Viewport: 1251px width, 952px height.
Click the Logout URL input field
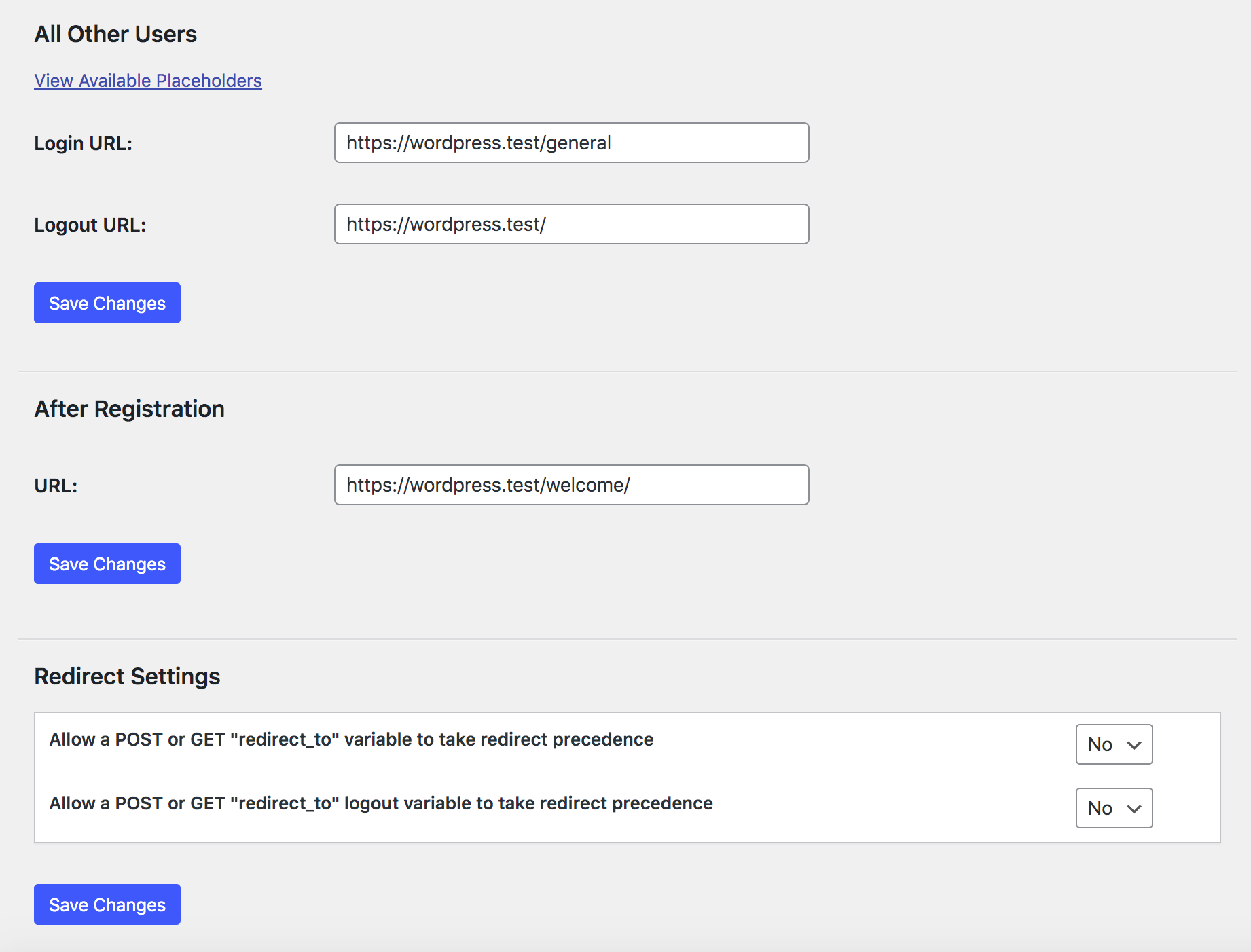(570, 224)
